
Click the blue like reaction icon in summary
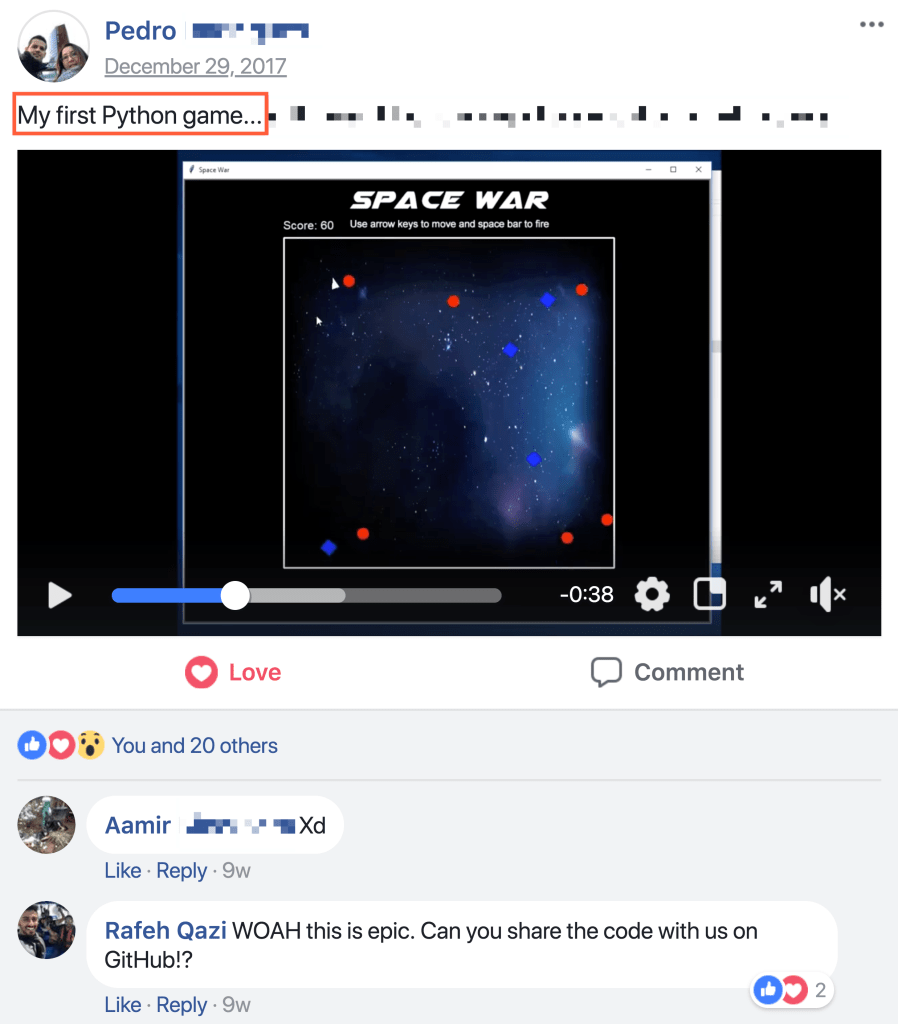[31, 745]
